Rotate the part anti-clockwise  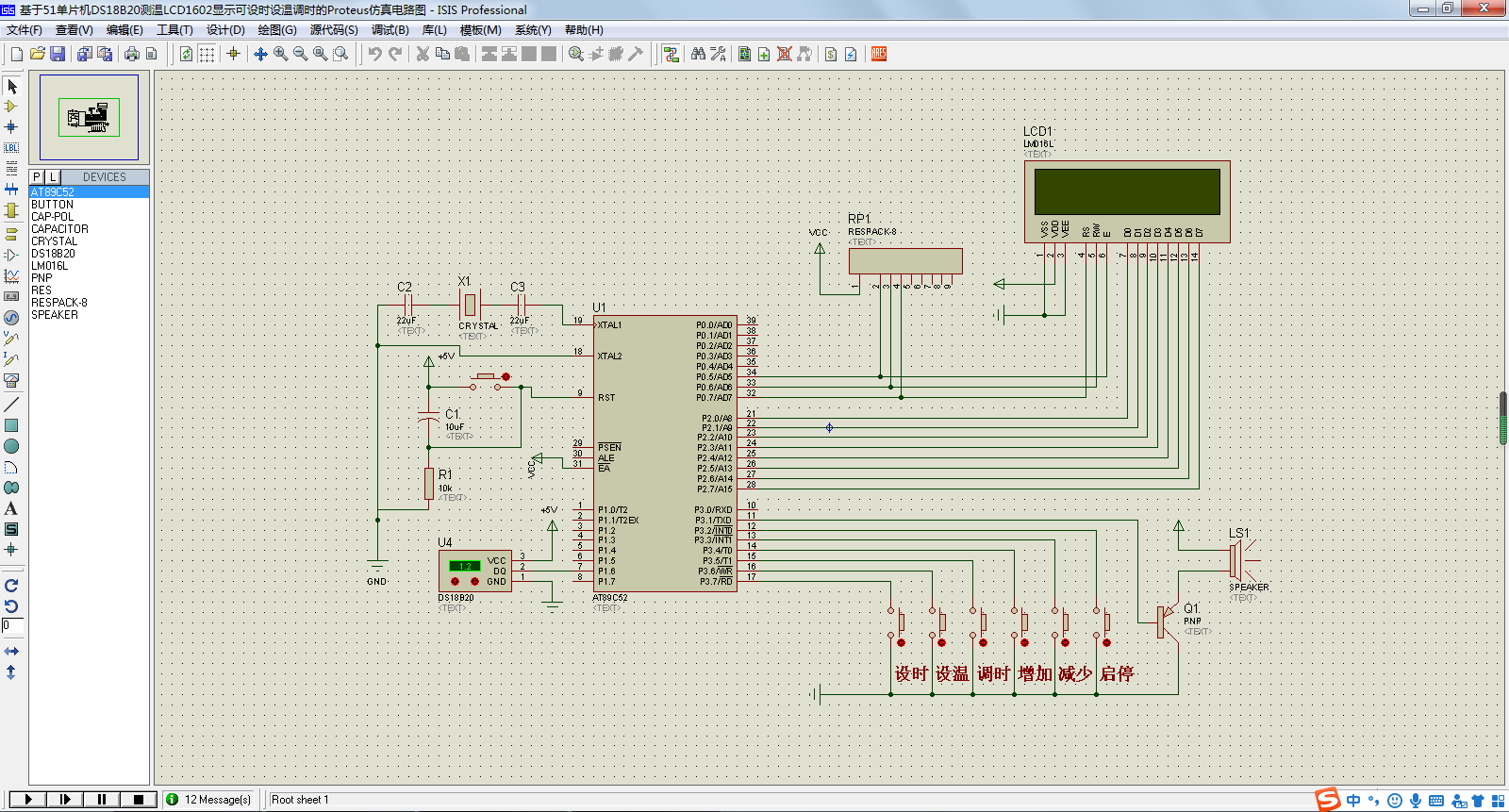(x=11, y=606)
